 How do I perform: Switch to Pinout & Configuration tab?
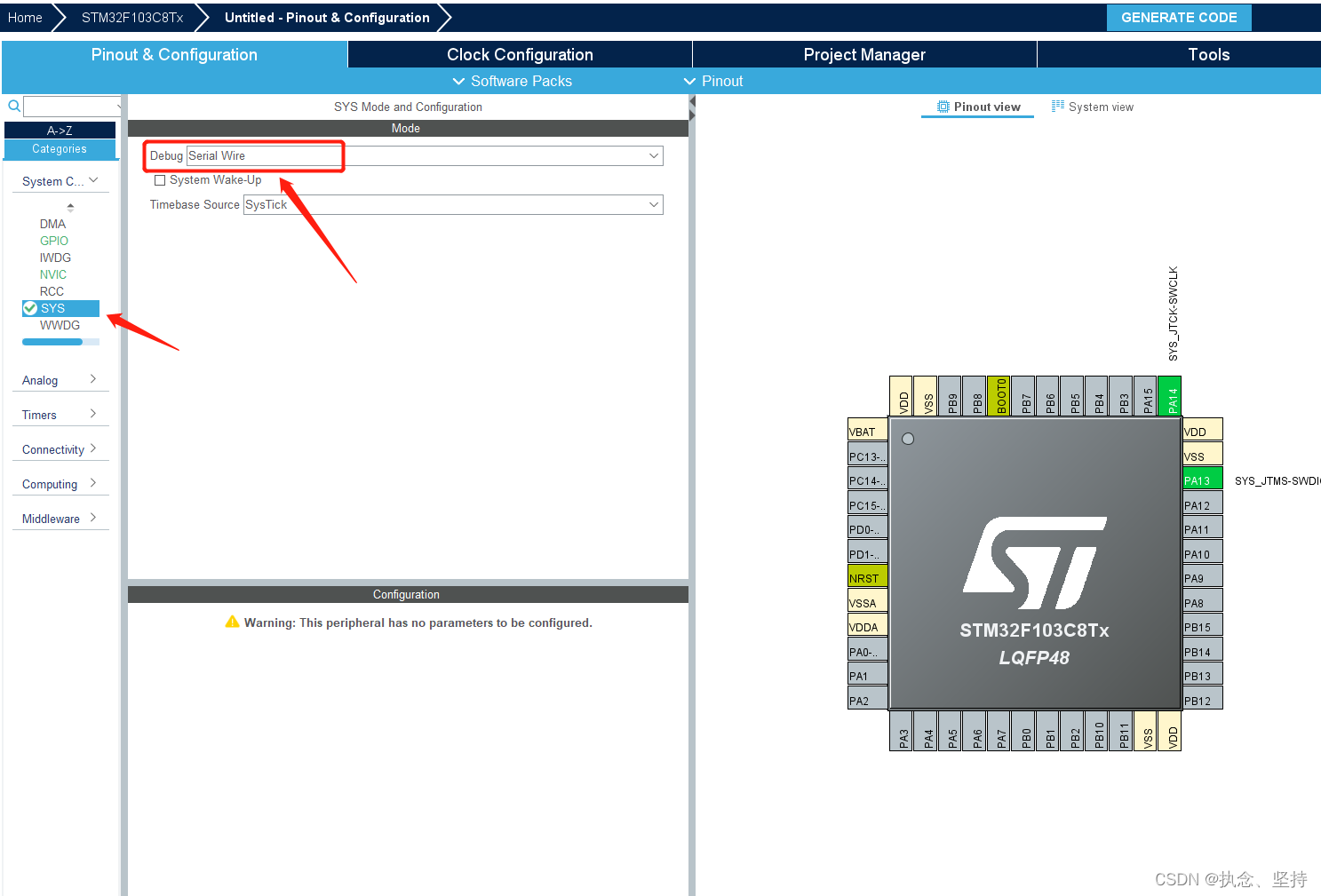pos(174,54)
